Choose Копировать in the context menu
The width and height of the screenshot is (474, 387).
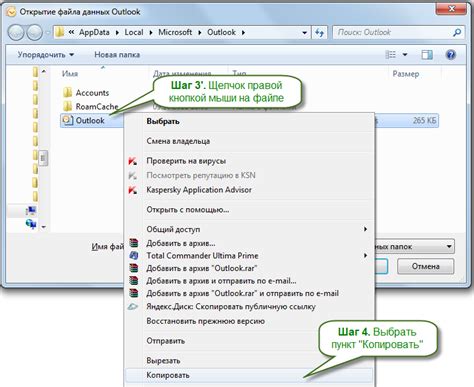click(x=249, y=375)
